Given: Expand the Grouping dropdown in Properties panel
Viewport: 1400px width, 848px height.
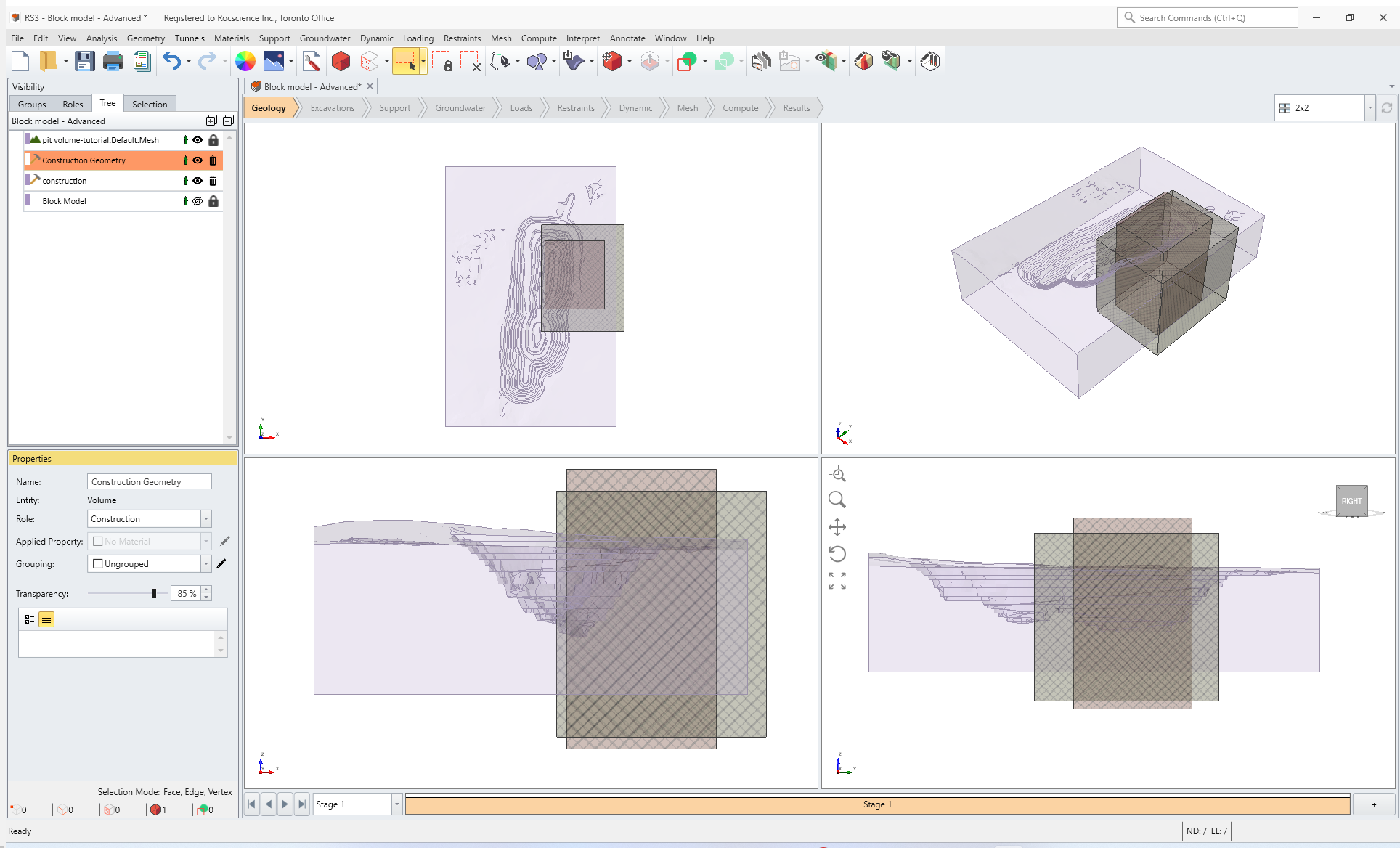Looking at the screenshot, I should click(x=206, y=563).
